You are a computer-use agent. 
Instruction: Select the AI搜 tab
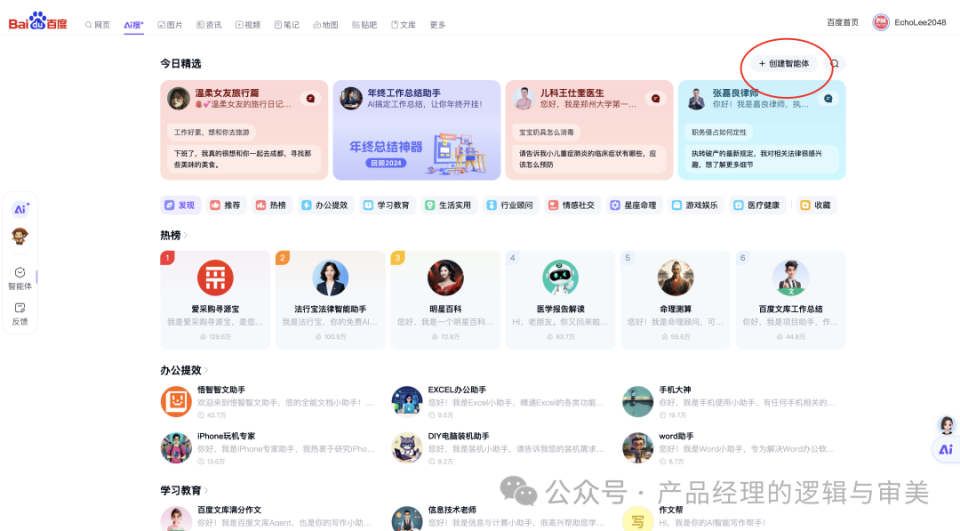[133, 25]
